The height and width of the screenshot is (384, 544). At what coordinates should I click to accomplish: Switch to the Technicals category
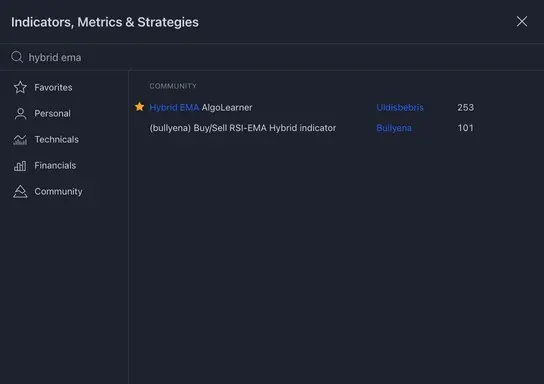57,139
